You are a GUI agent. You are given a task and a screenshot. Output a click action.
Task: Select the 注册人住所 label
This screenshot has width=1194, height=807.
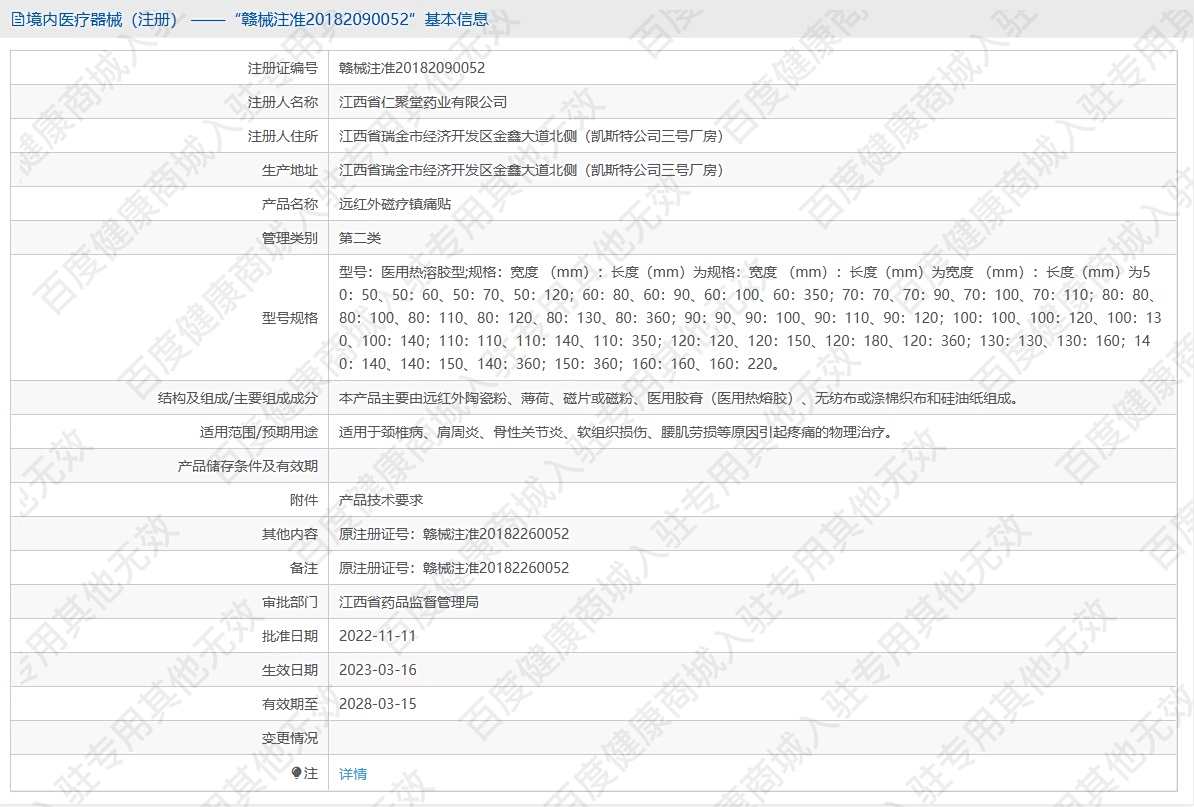(283, 136)
